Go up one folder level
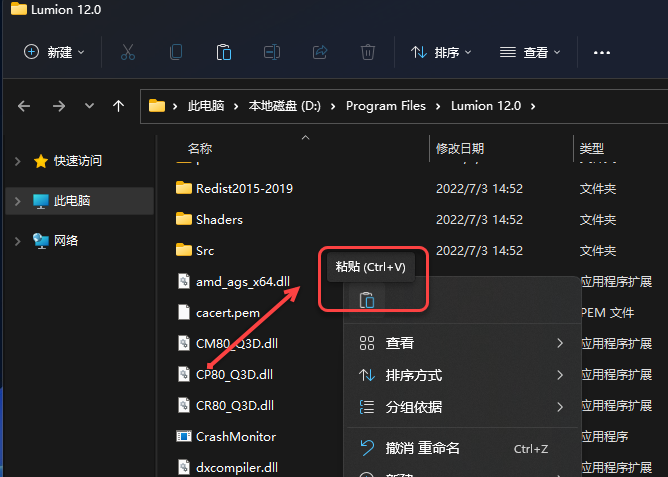Viewport: 668px width, 477px height. tap(118, 106)
